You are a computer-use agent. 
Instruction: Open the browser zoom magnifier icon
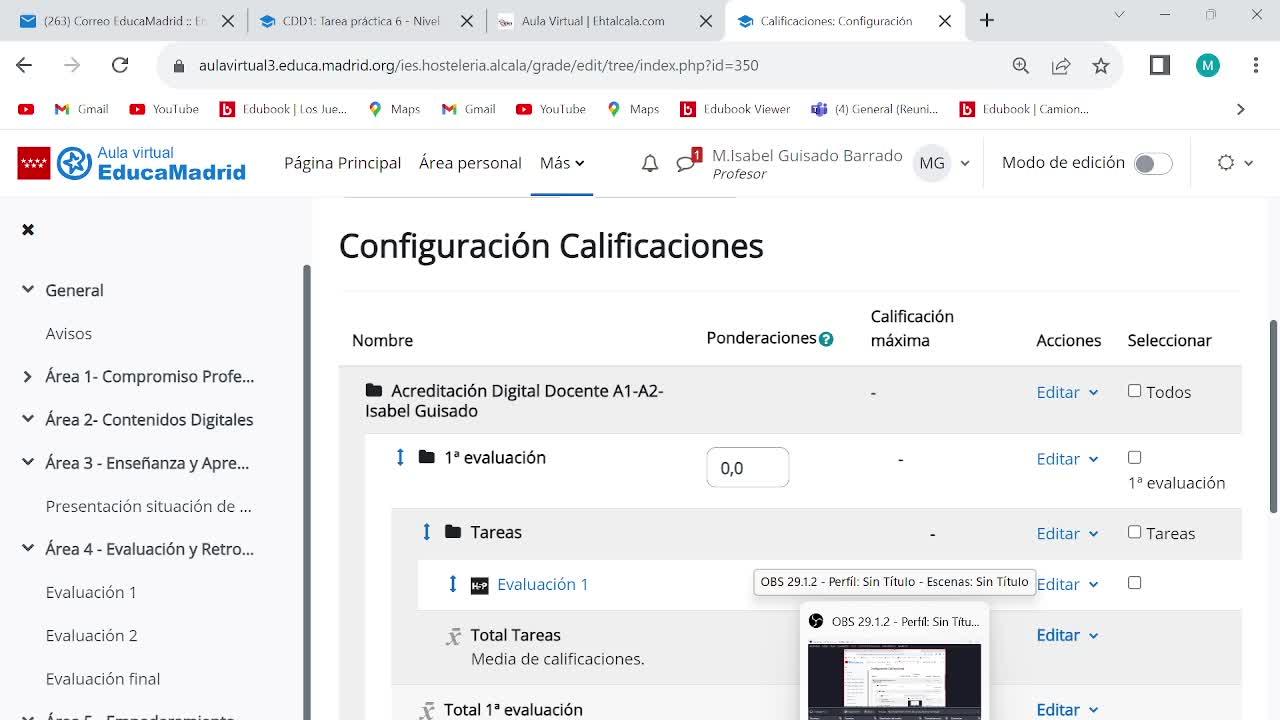[1021, 65]
